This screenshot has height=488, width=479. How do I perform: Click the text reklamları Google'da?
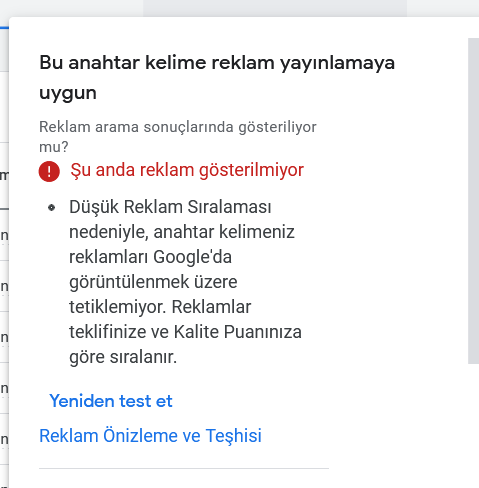(x=150, y=257)
